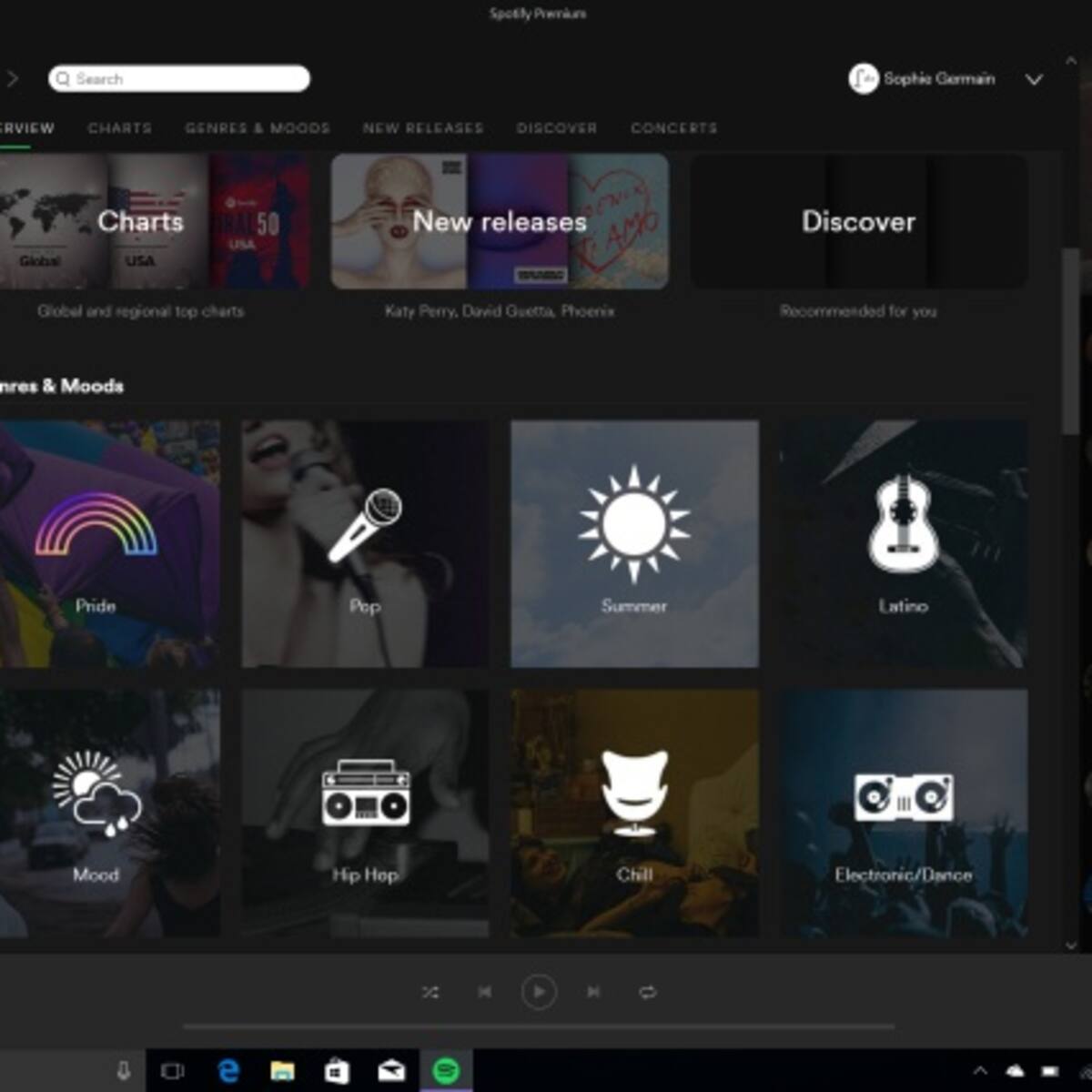Viewport: 1092px width, 1092px height.
Task: Open the Chill genre tile
Action: pyautogui.click(x=634, y=813)
